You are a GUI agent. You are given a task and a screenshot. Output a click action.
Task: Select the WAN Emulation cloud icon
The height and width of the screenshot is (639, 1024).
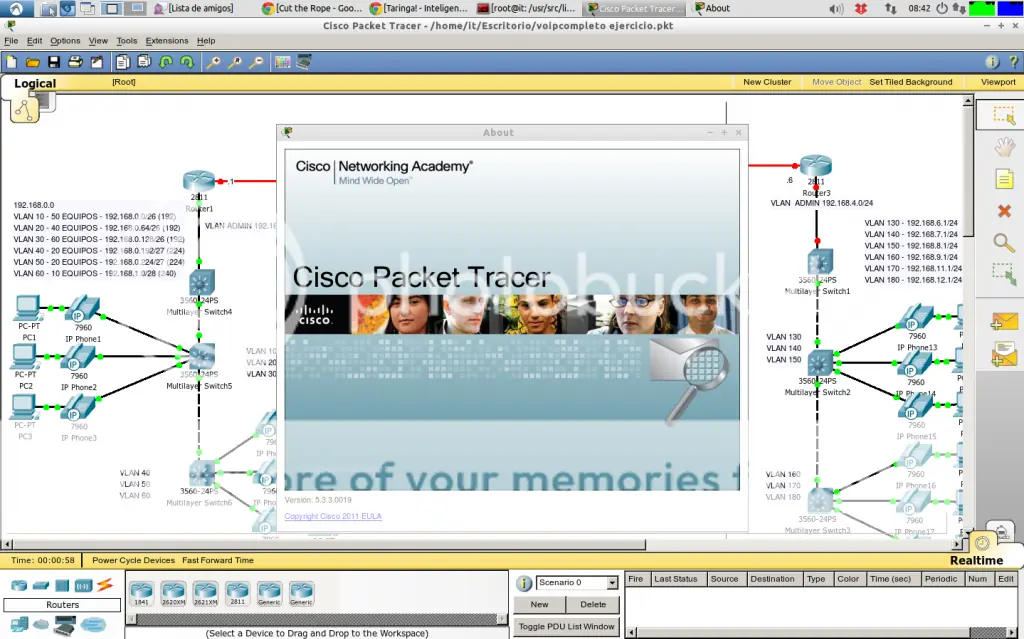click(x=41, y=625)
